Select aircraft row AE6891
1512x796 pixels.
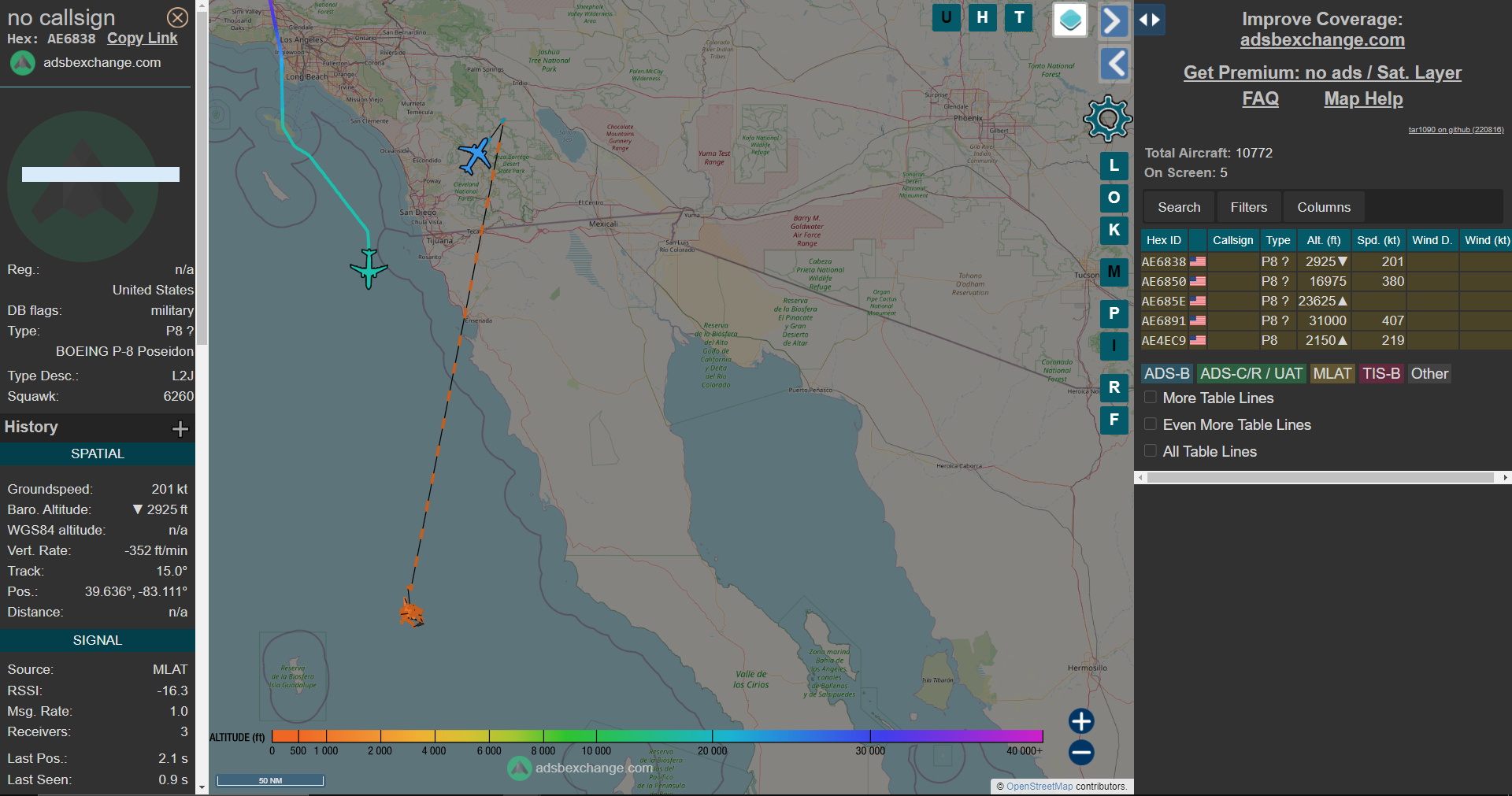[1326, 320]
